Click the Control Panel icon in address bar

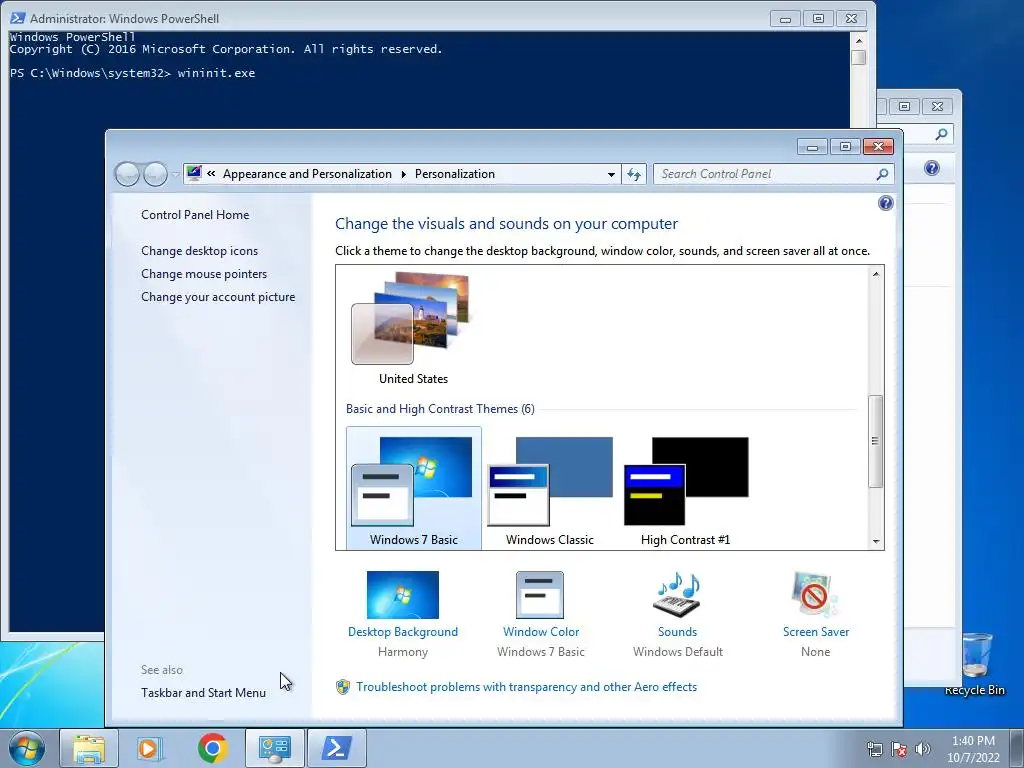[x=194, y=173]
